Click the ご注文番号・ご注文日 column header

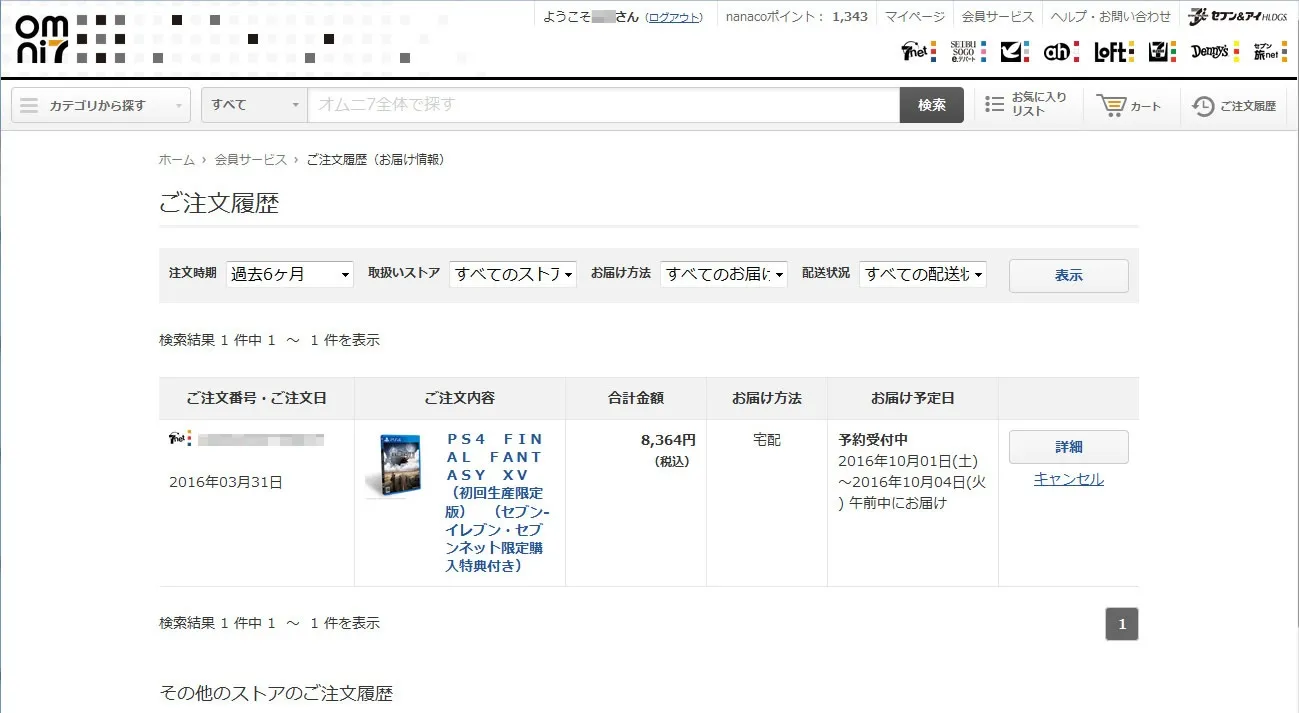(257, 398)
